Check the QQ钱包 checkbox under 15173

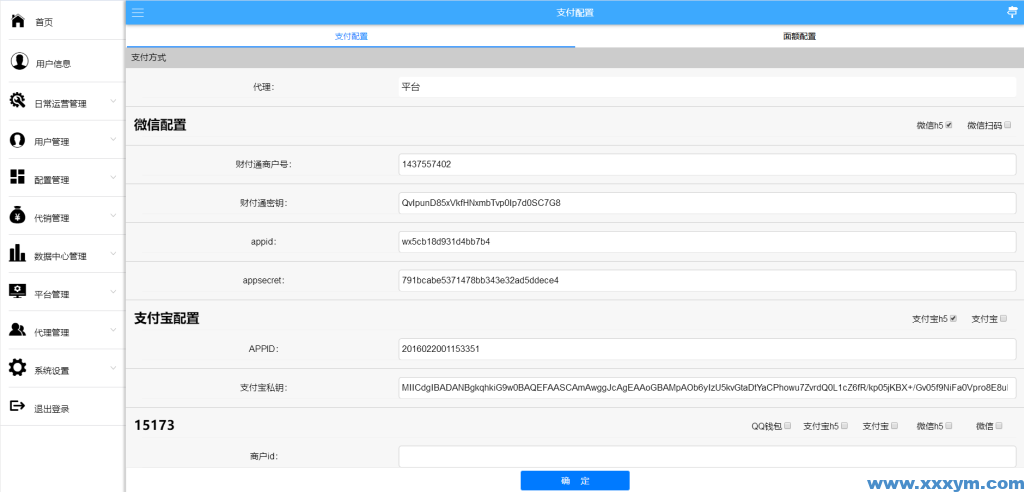click(x=789, y=425)
